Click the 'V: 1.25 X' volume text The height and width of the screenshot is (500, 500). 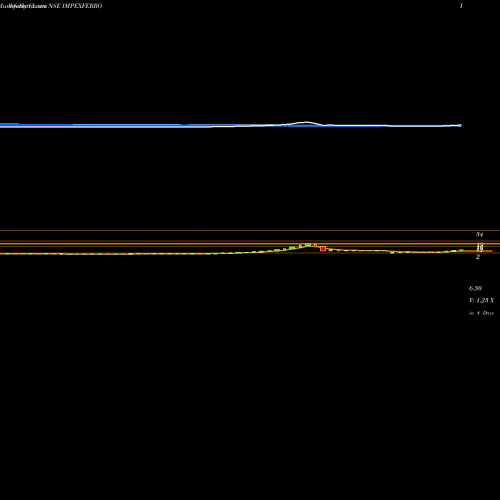[x=481, y=301]
